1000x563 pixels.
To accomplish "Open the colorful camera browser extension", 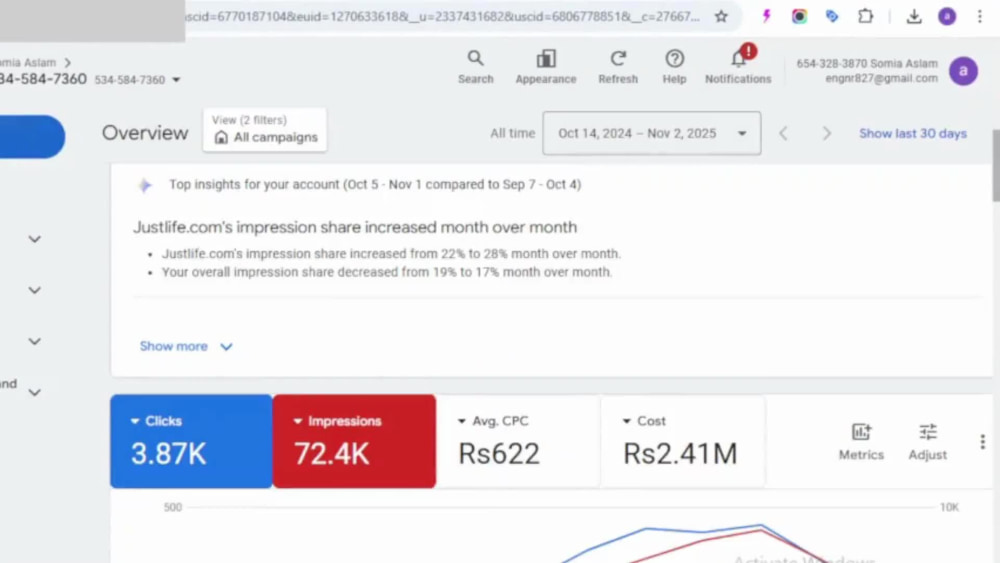I will (798, 17).
